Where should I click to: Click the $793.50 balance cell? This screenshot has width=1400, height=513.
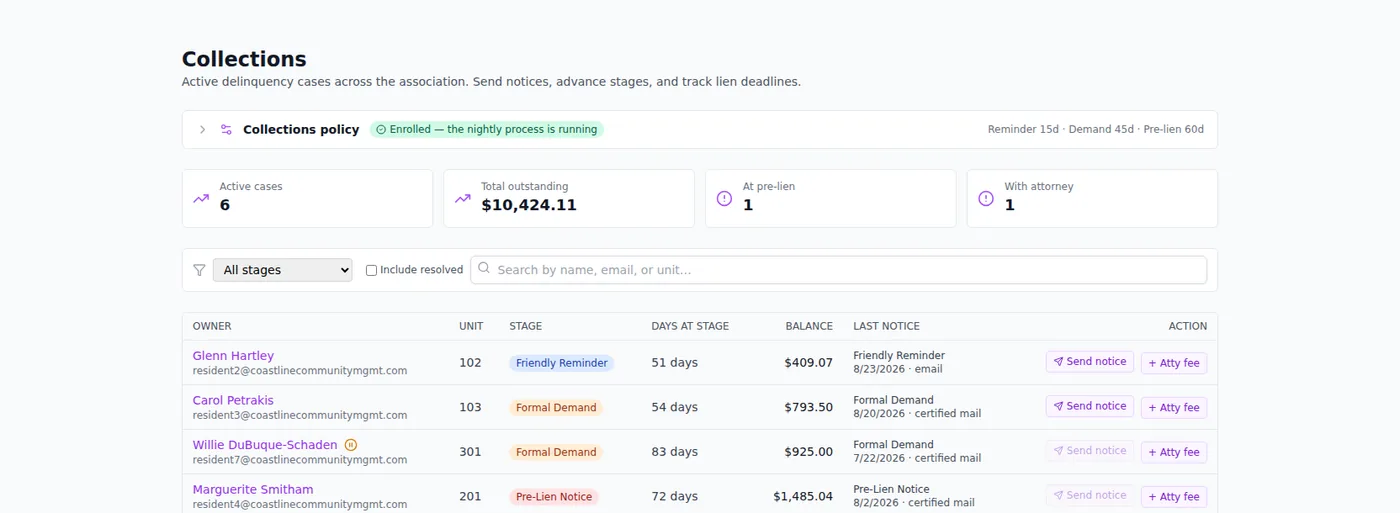(809, 407)
